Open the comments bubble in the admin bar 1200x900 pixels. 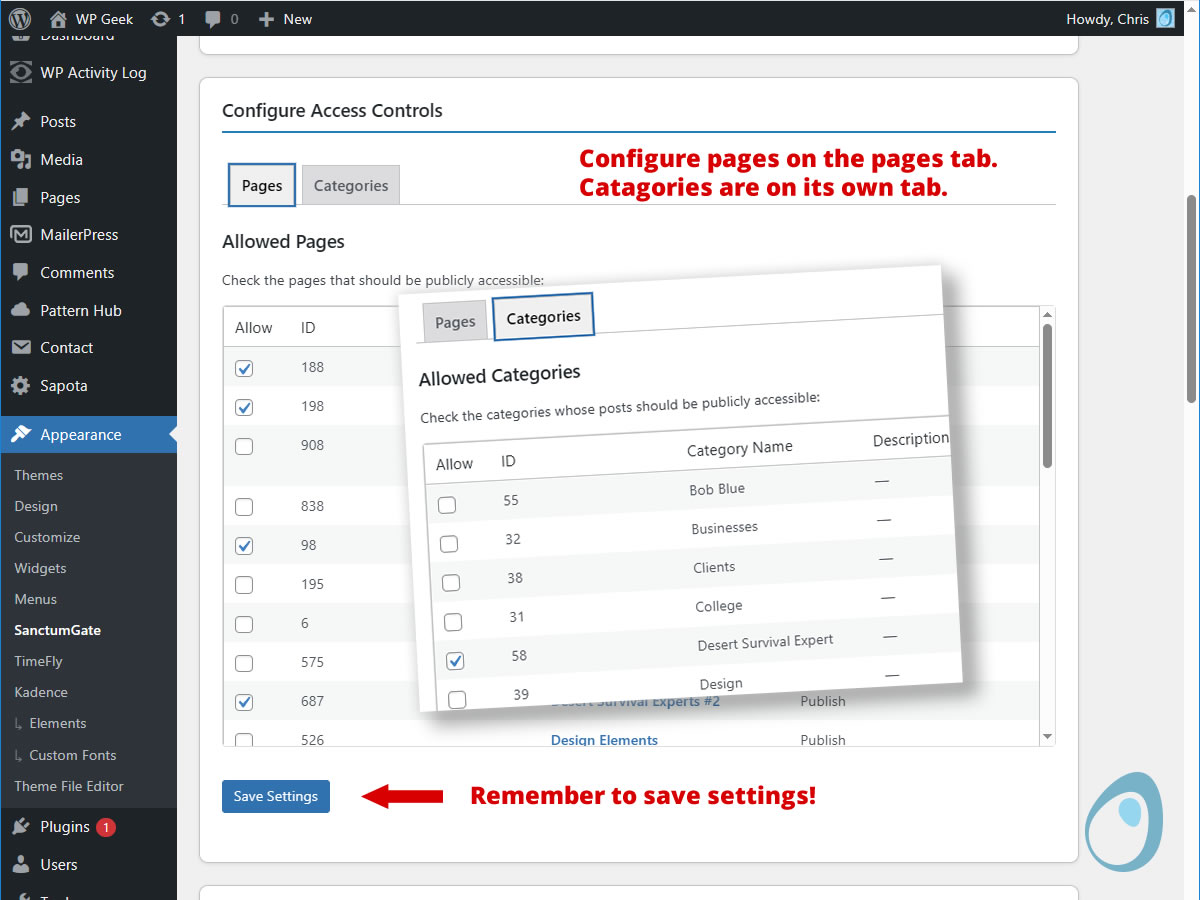click(x=212, y=18)
